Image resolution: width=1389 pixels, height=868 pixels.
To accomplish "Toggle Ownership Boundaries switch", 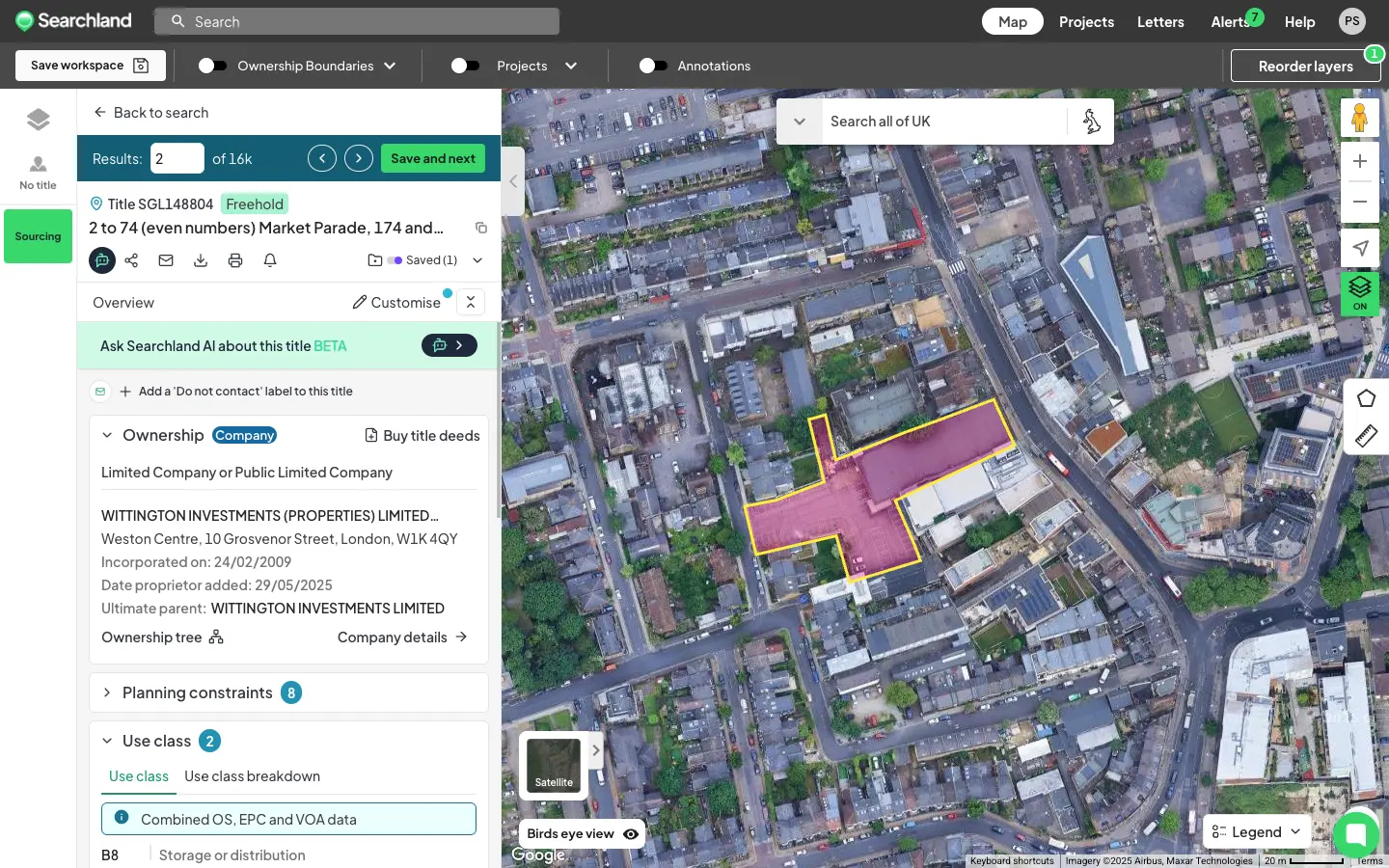I will [x=212, y=66].
